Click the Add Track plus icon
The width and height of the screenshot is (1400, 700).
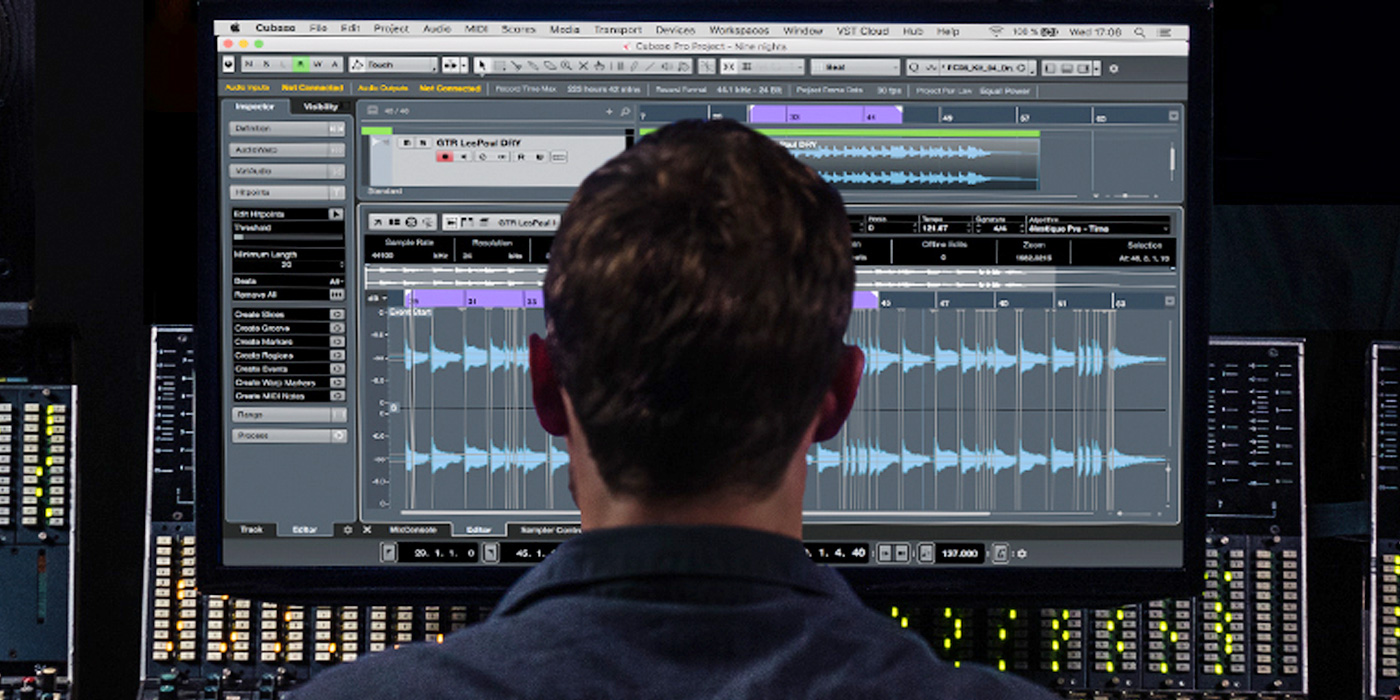609,111
